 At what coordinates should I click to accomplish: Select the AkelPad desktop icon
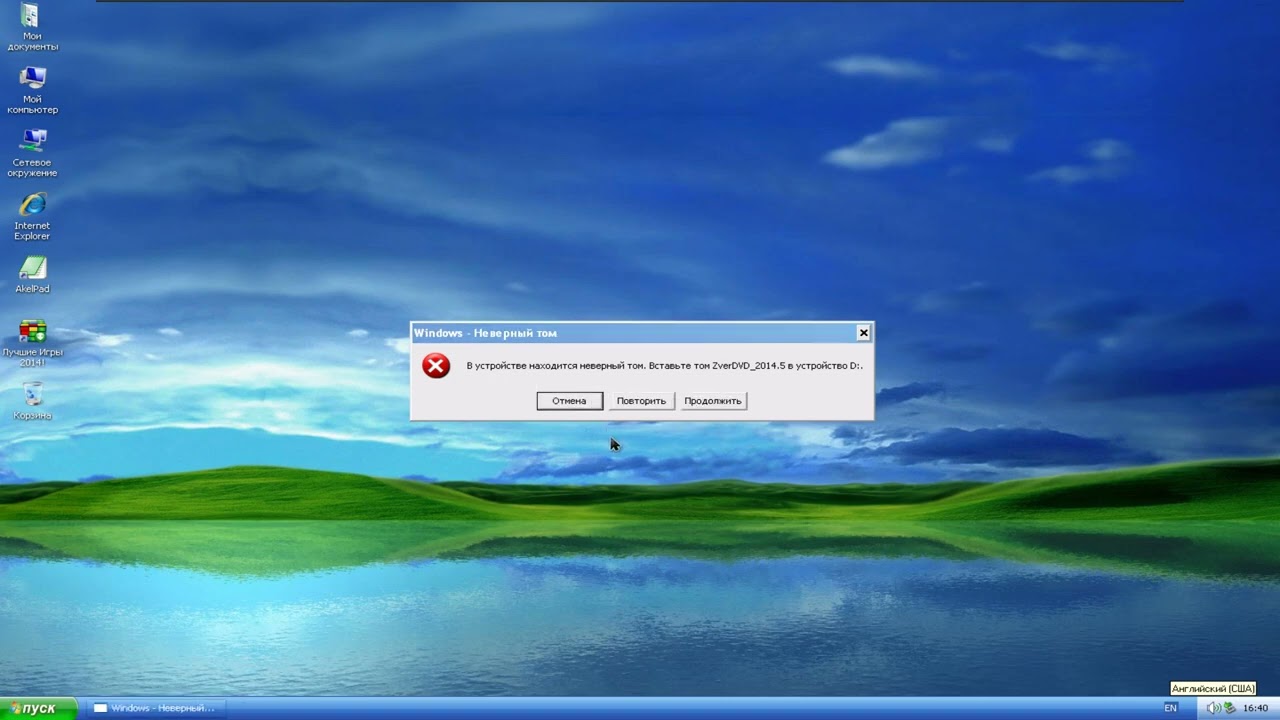click(x=32, y=276)
